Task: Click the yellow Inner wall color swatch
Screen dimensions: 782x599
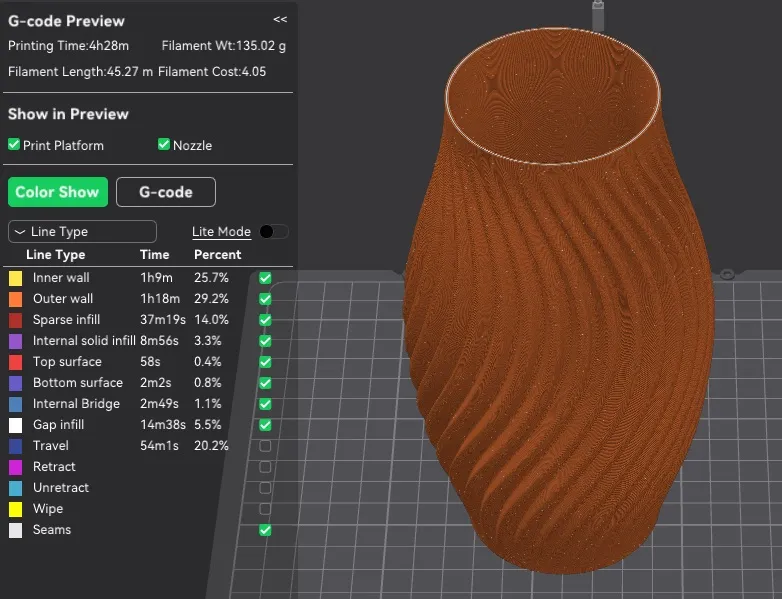Action: pos(15,278)
